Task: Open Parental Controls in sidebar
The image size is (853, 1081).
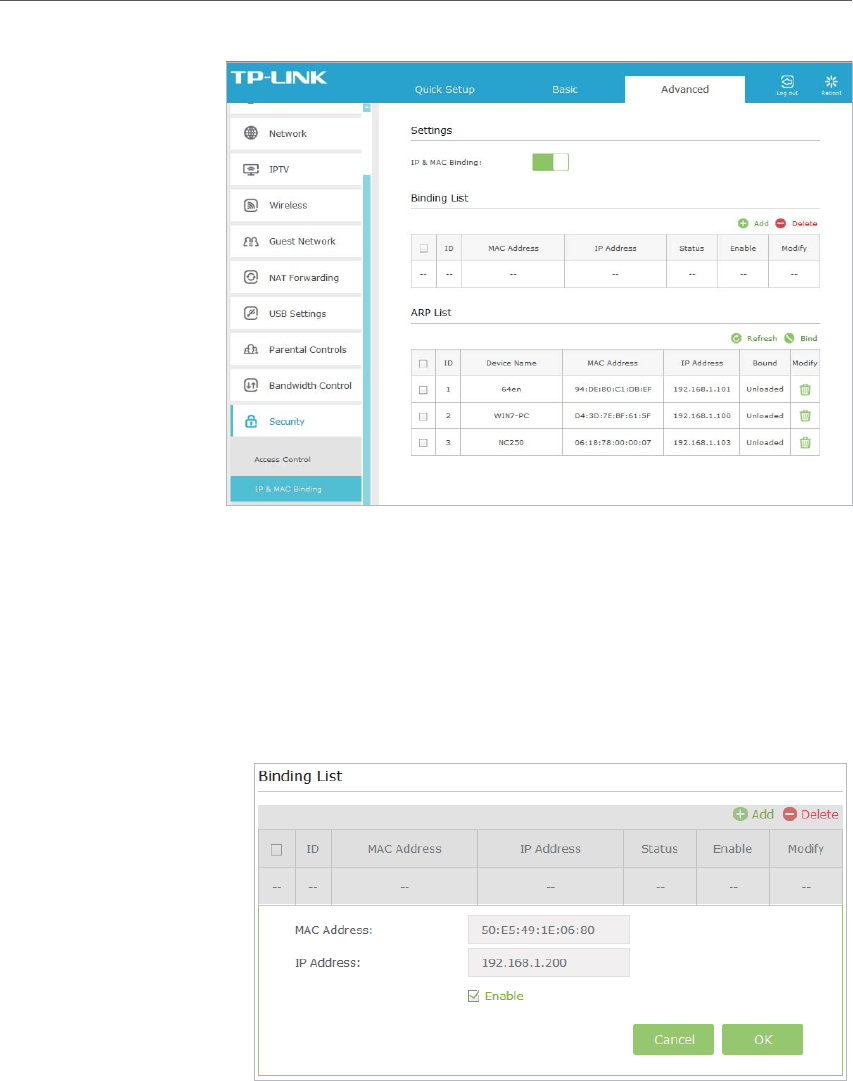Action: 296,350
